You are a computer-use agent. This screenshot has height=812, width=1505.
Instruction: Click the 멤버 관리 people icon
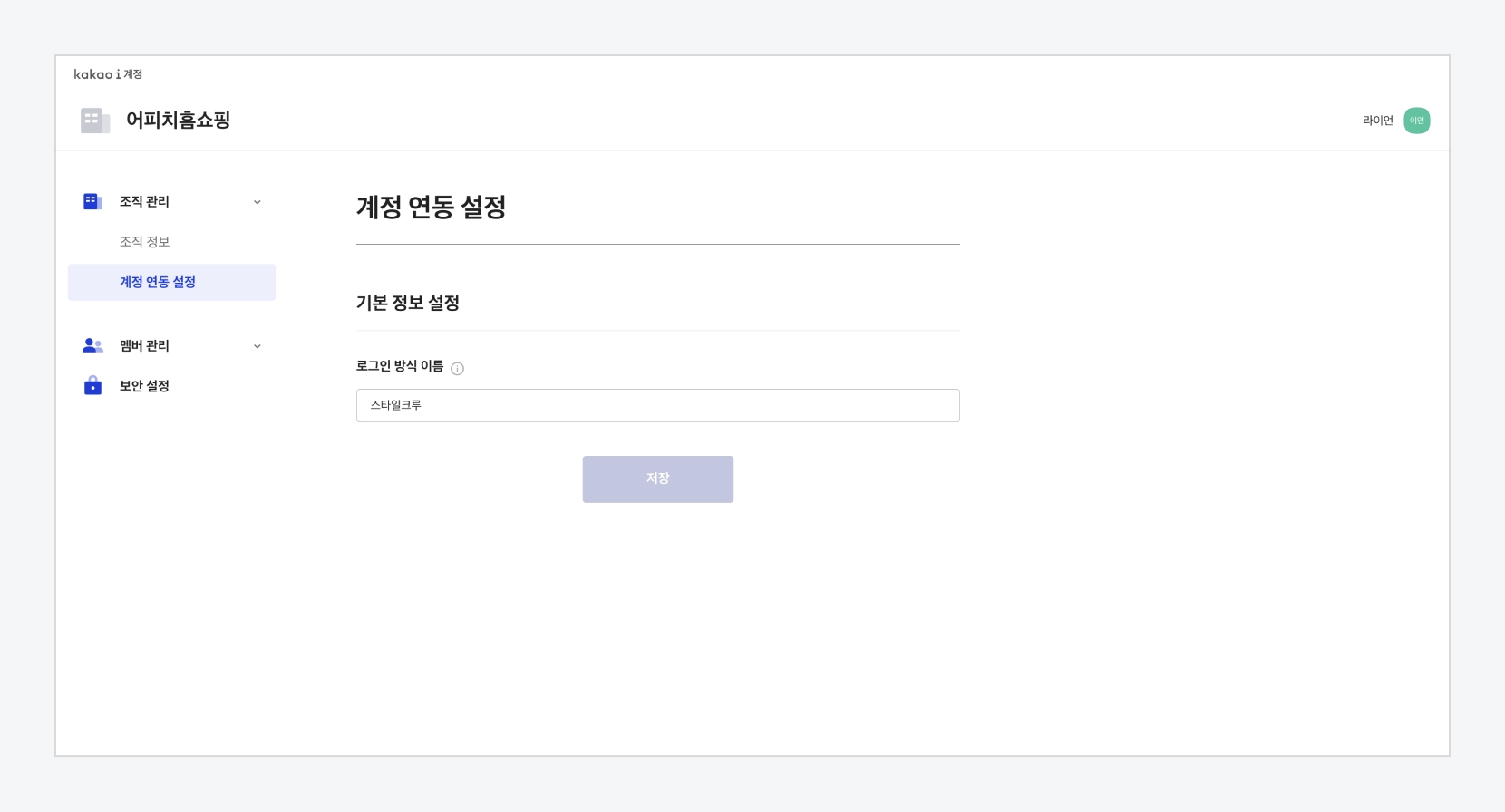point(92,345)
